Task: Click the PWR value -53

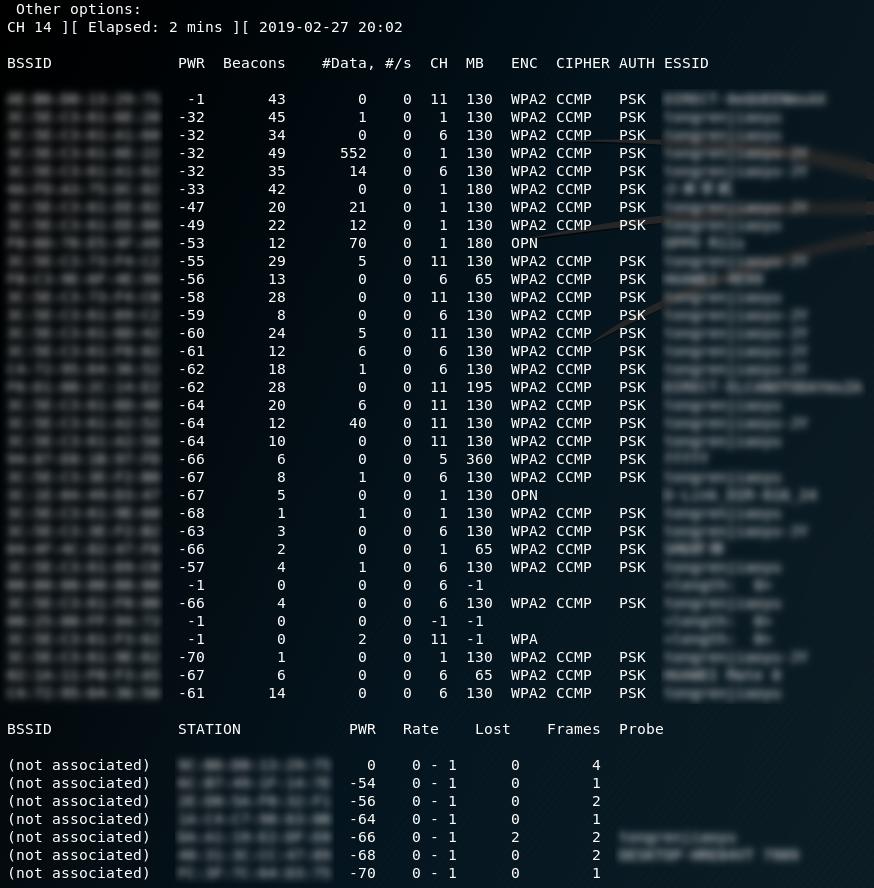Action: 191,244
